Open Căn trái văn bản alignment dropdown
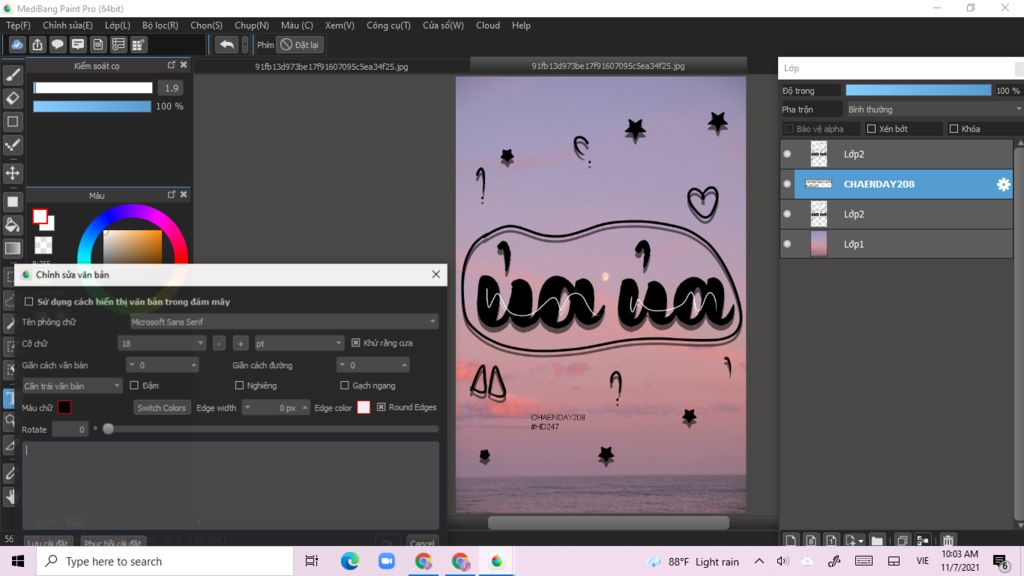Image resolution: width=1024 pixels, height=576 pixels. tap(72, 386)
